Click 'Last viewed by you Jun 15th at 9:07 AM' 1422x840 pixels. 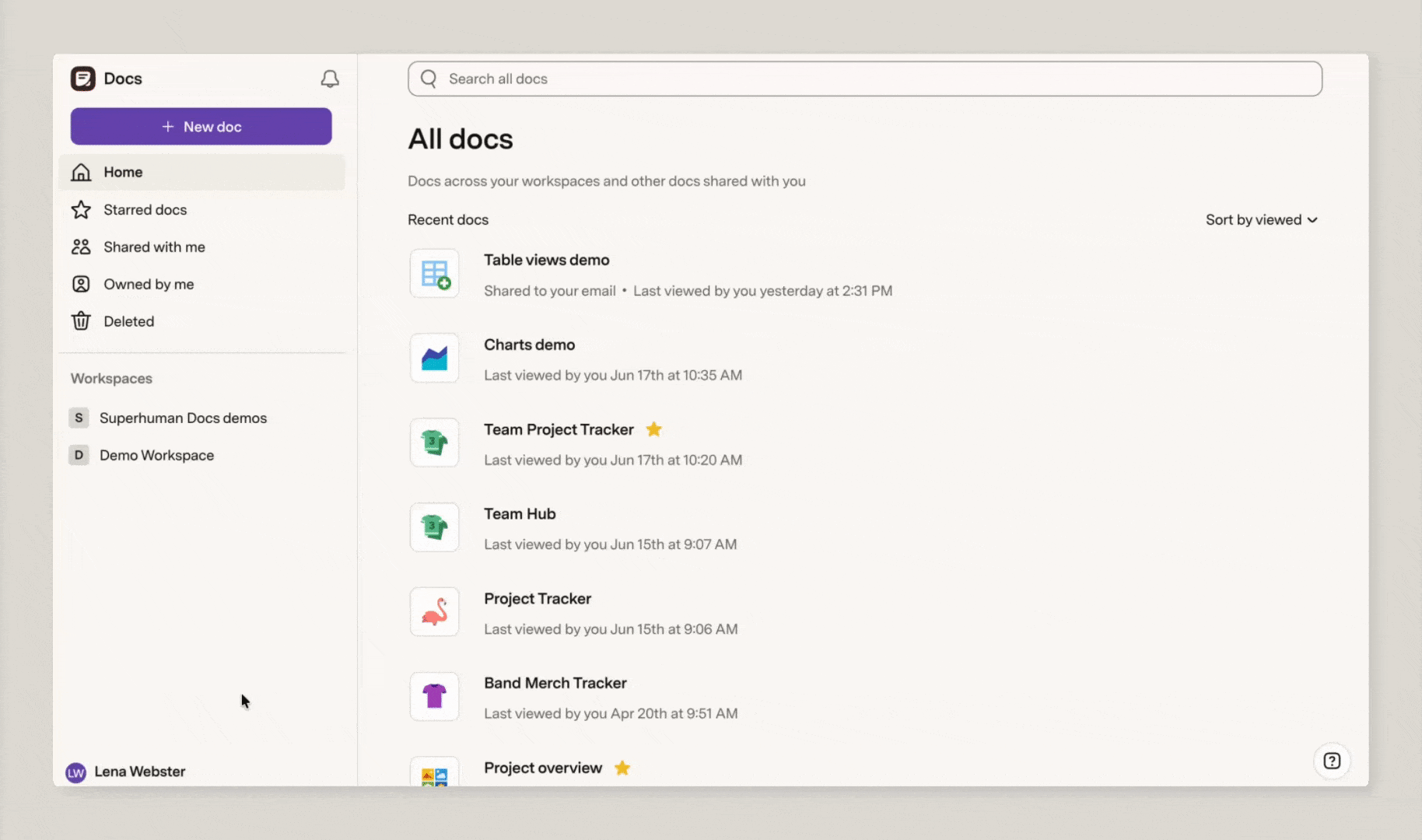tap(611, 544)
